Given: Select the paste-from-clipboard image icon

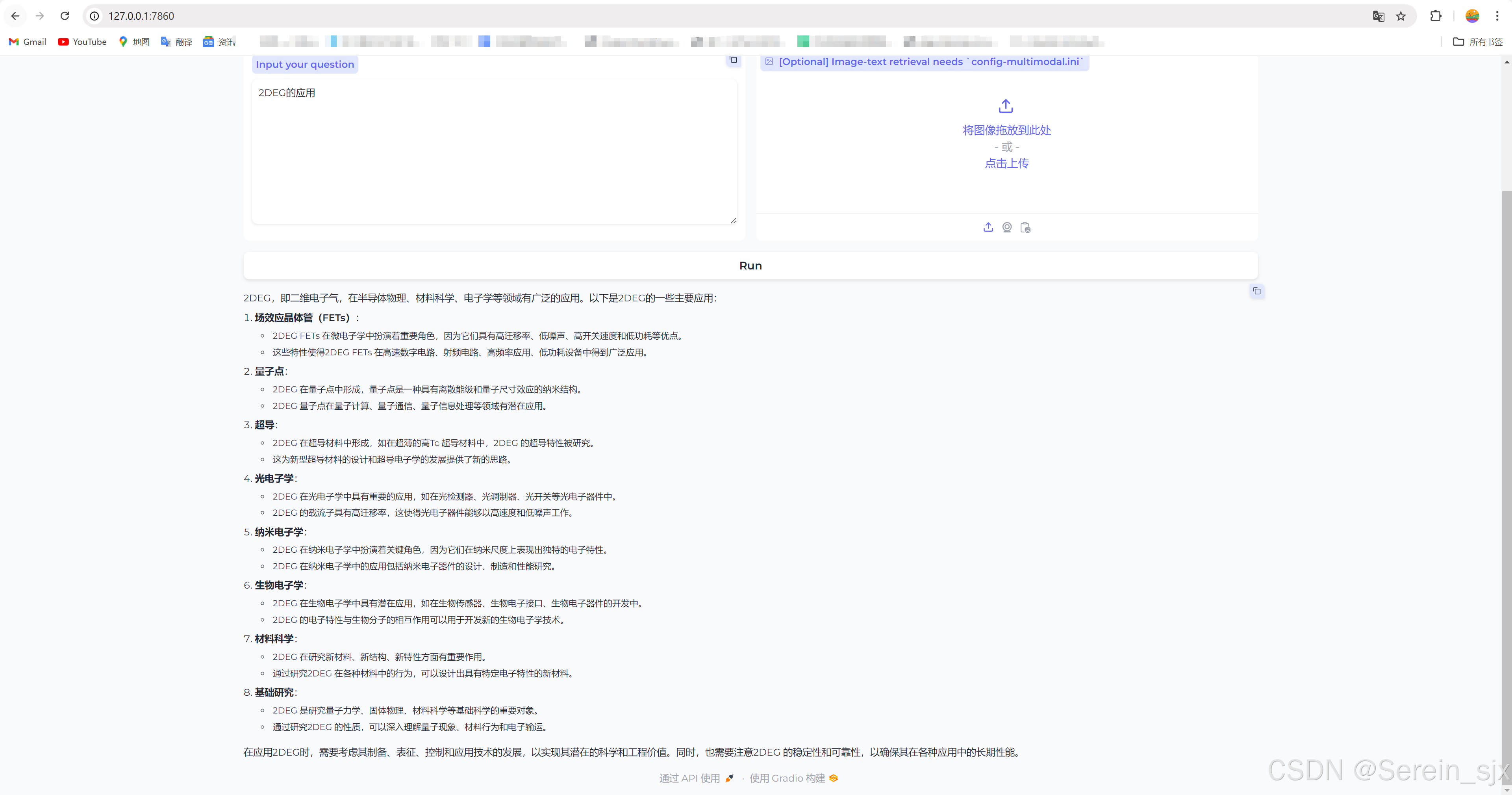Looking at the screenshot, I should [x=1025, y=227].
